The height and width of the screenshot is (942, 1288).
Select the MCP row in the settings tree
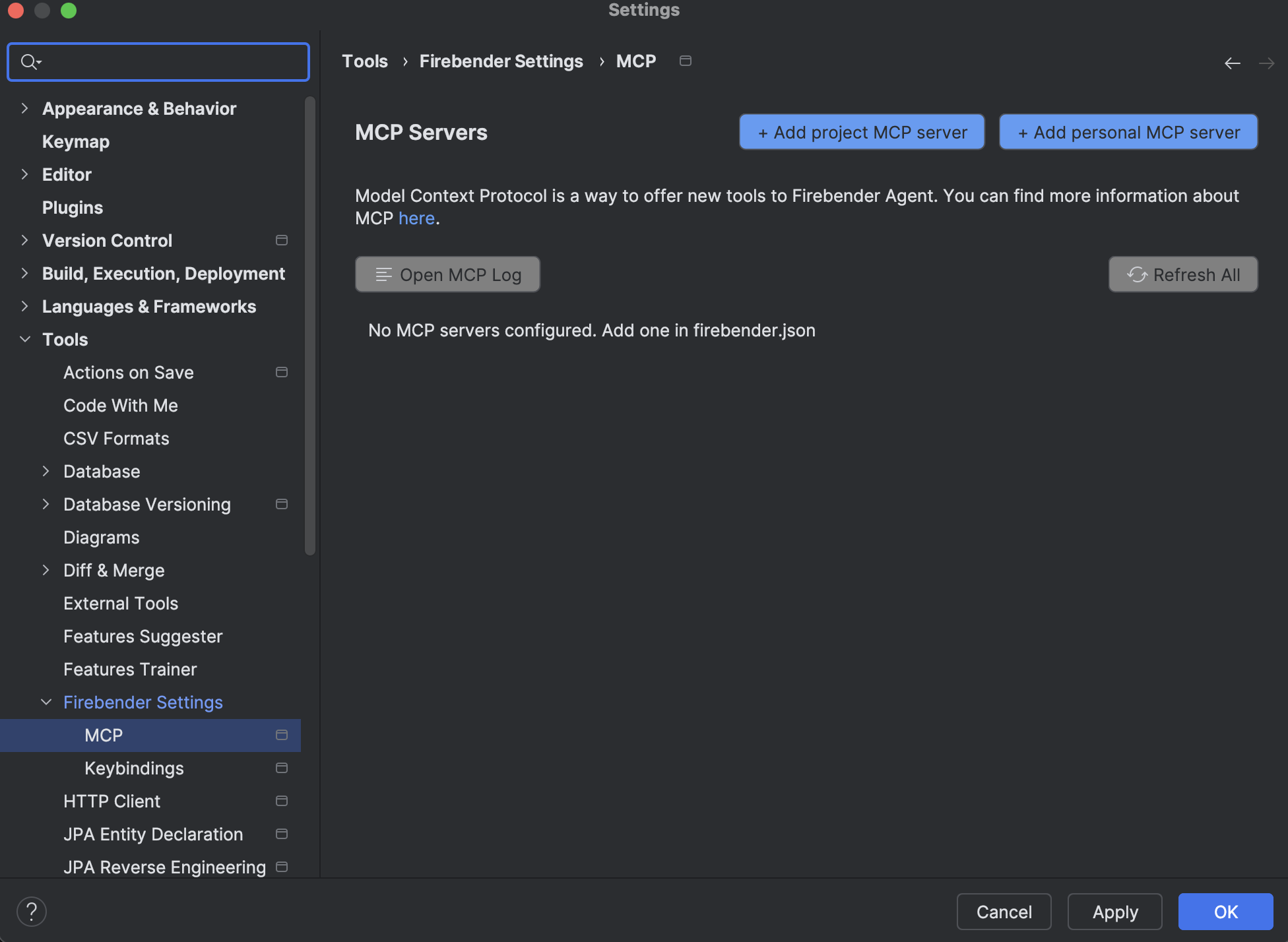point(150,735)
